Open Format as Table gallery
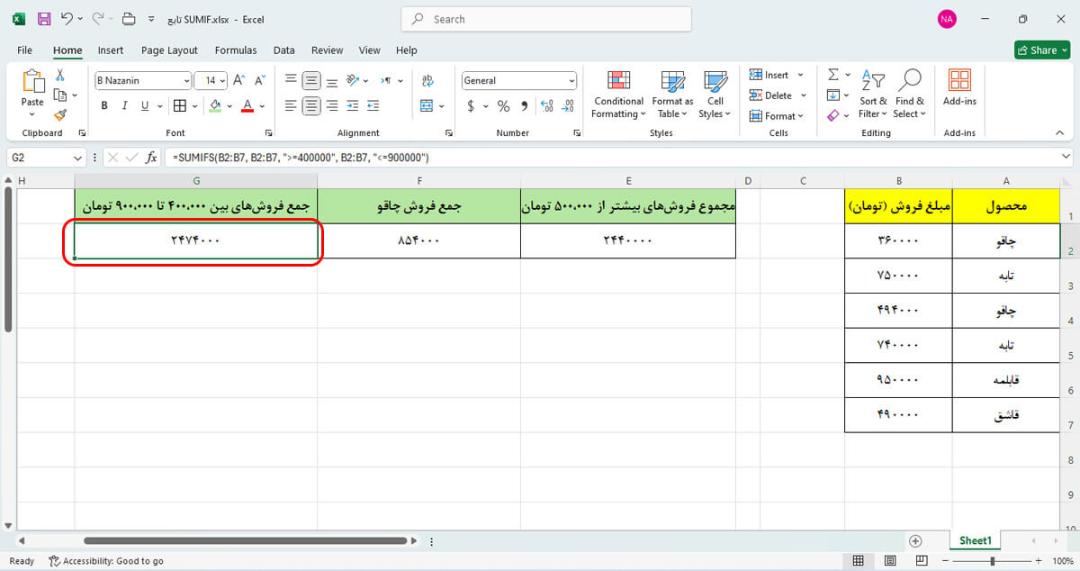Screen dimensions: 1080x571 pos(672,95)
